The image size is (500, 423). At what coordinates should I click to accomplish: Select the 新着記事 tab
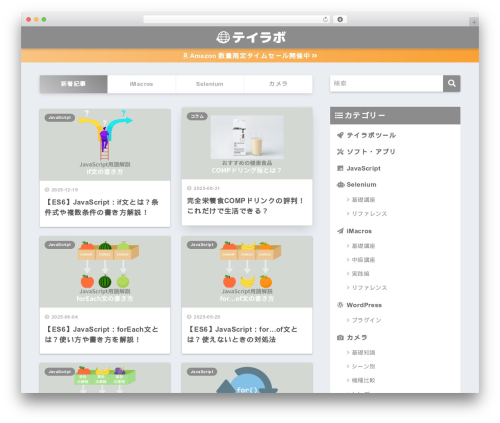click(x=73, y=84)
